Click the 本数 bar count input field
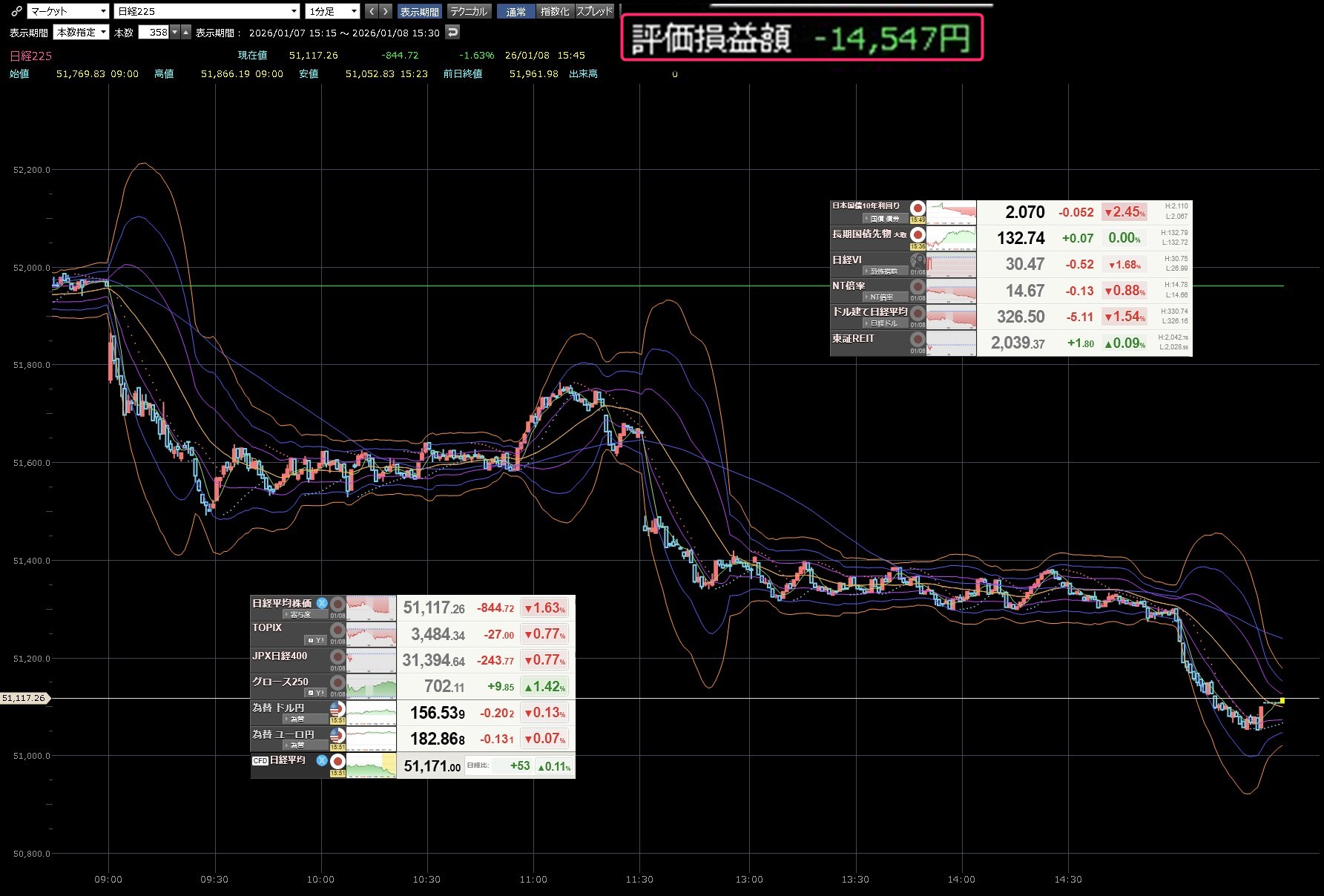Image resolution: width=1324 pixels, height=896 pixels. 154,32
